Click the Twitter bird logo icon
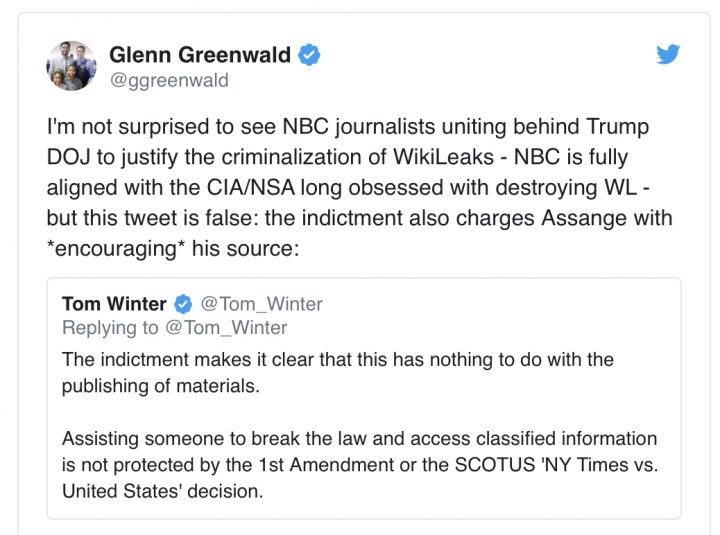 (668, 55)
